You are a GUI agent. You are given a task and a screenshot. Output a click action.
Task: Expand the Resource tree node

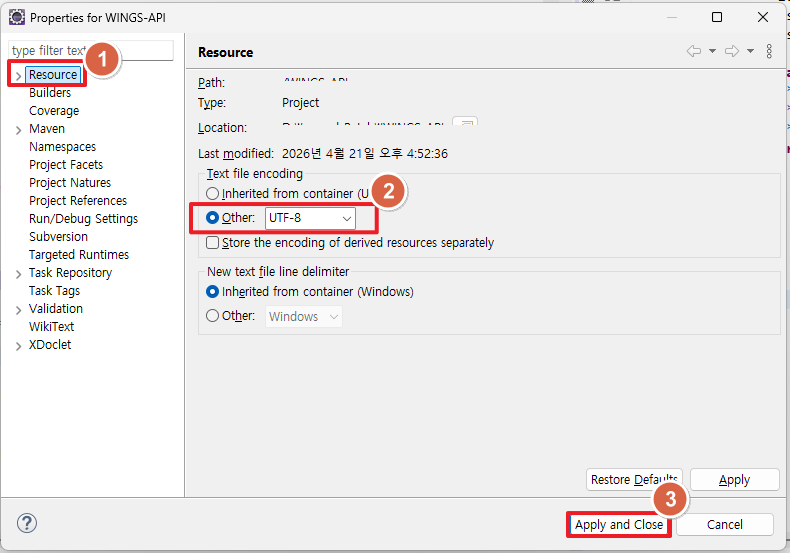pyautogui.click(x=18, y=76)
